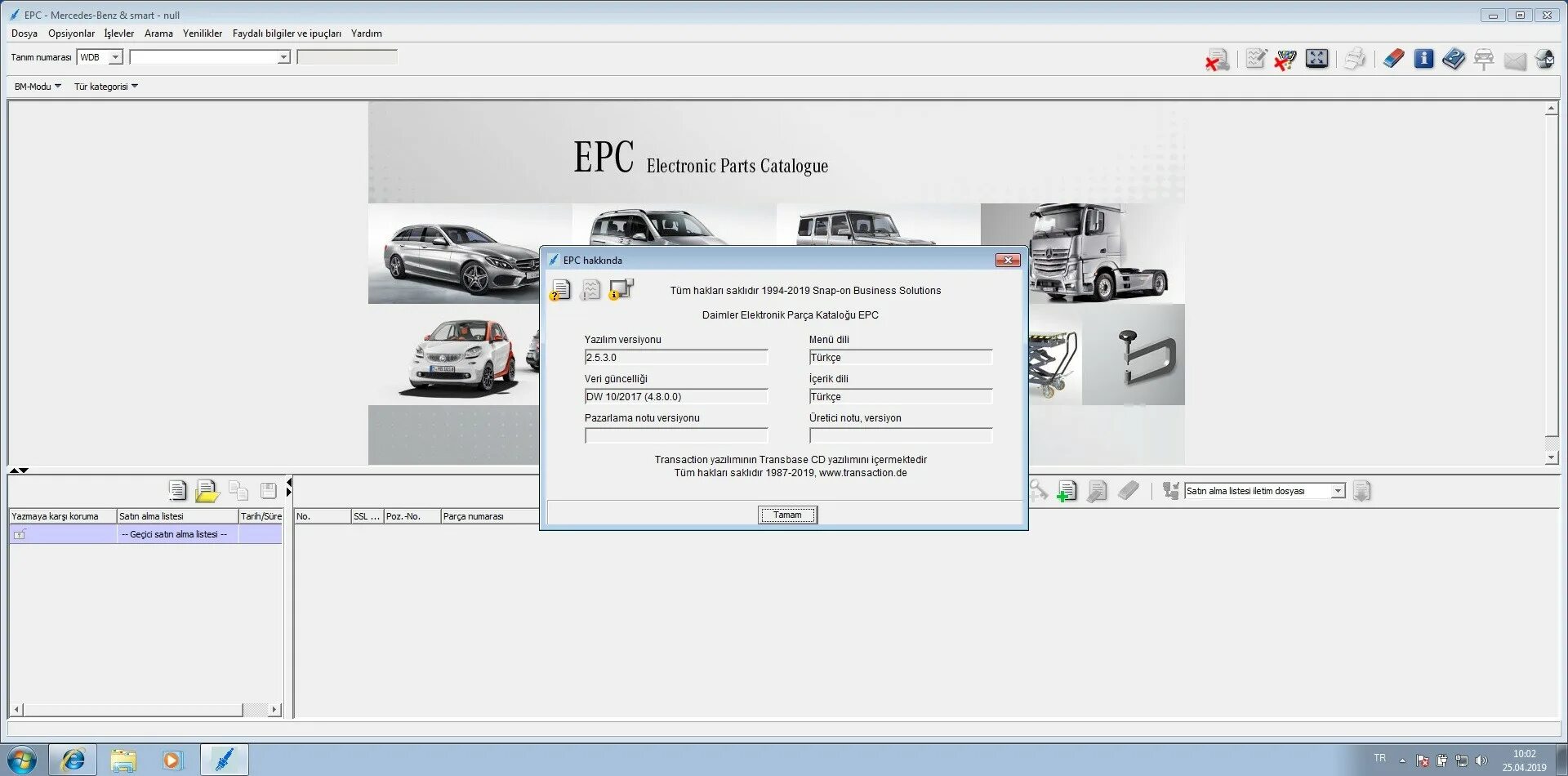This screenshot has height=776, width=1568.
Task: Click the car on lift icon
Action: (x=1484, y=60)
